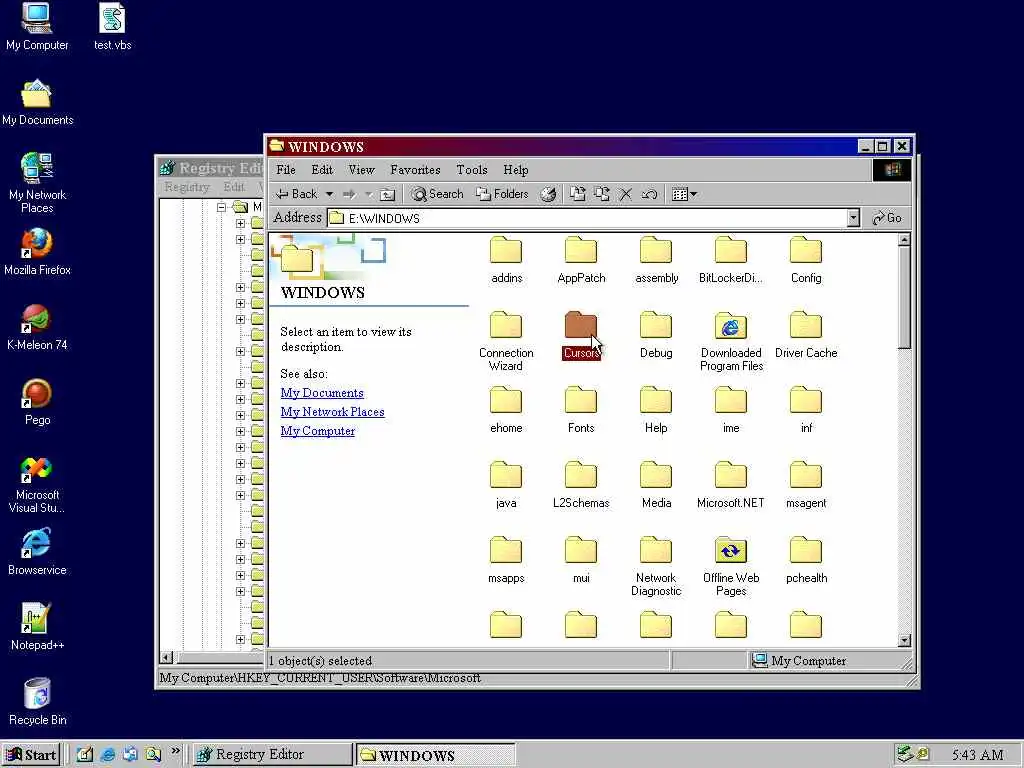
Task: Select the Downloaded Program Files folder
Action: pyautogui.click(x=731, y=341)
